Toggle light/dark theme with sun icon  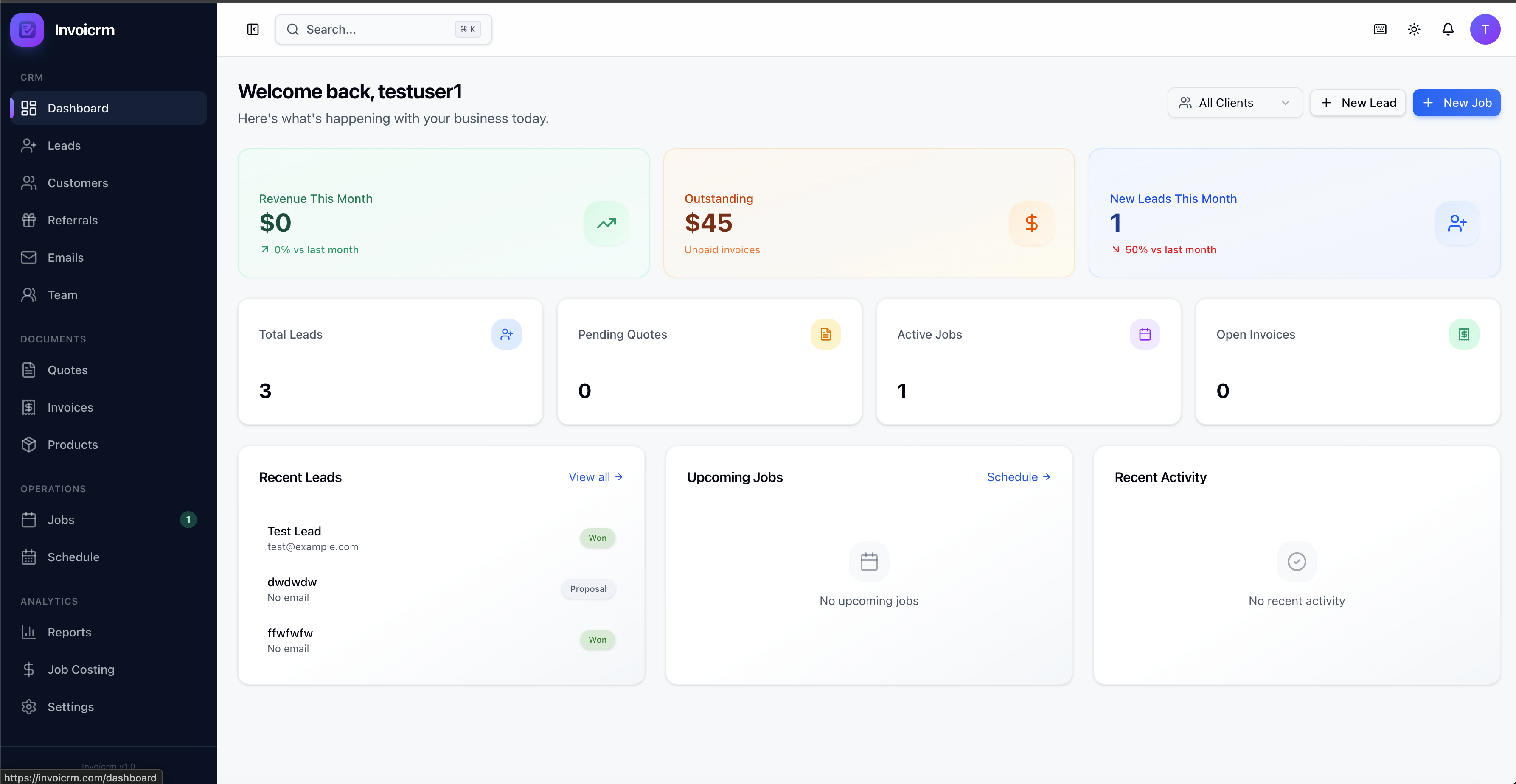point(1414,29)
